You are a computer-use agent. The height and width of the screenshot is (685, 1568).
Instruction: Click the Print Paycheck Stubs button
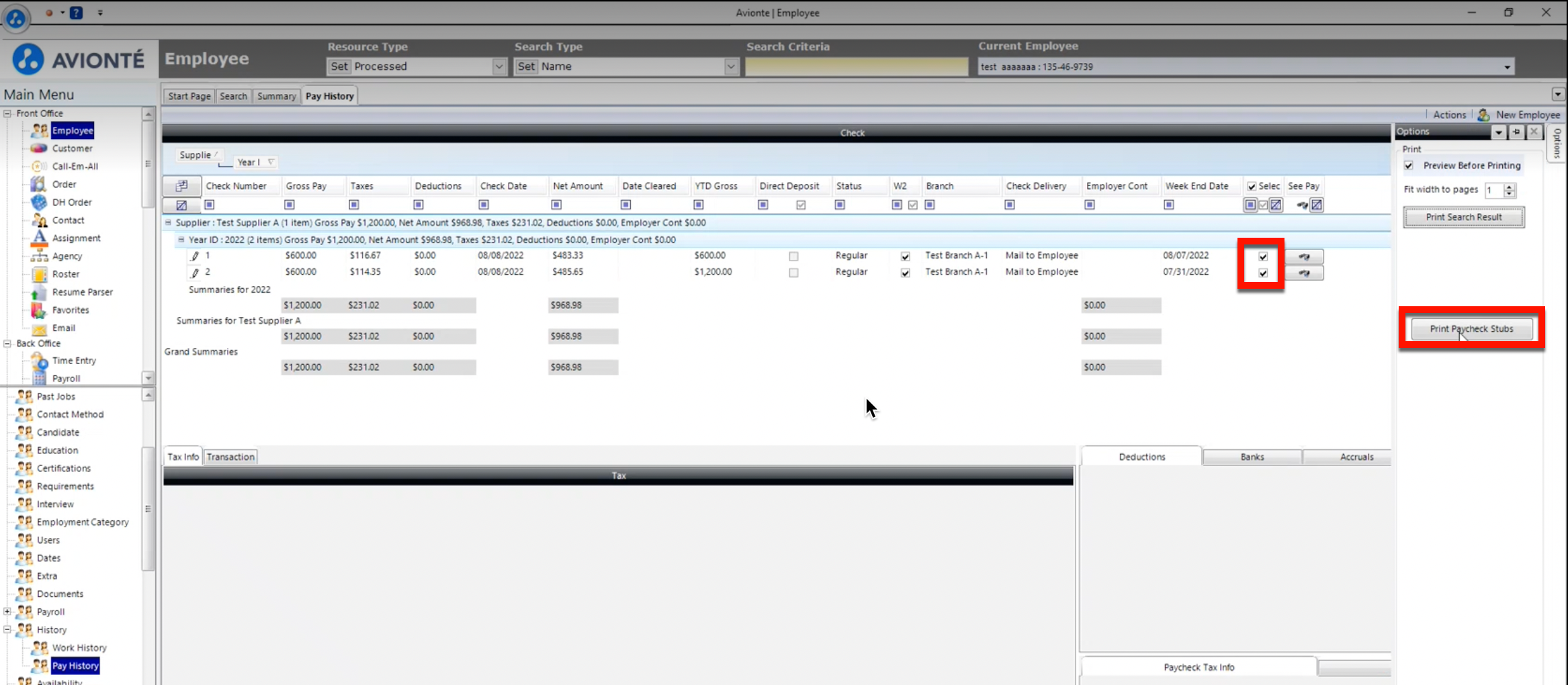click(1471, 328)
